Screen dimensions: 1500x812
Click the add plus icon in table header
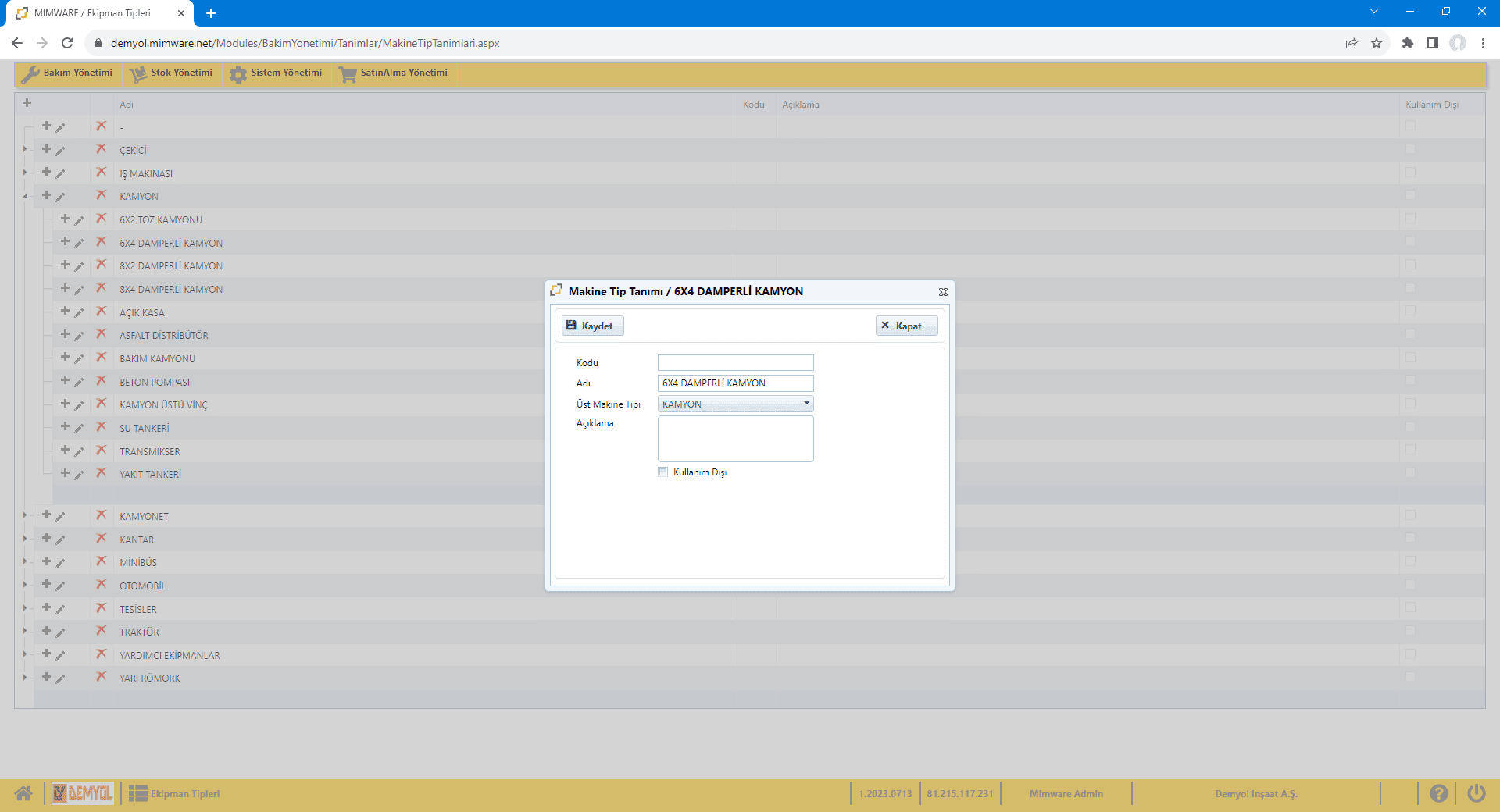[x=27, y=103]
